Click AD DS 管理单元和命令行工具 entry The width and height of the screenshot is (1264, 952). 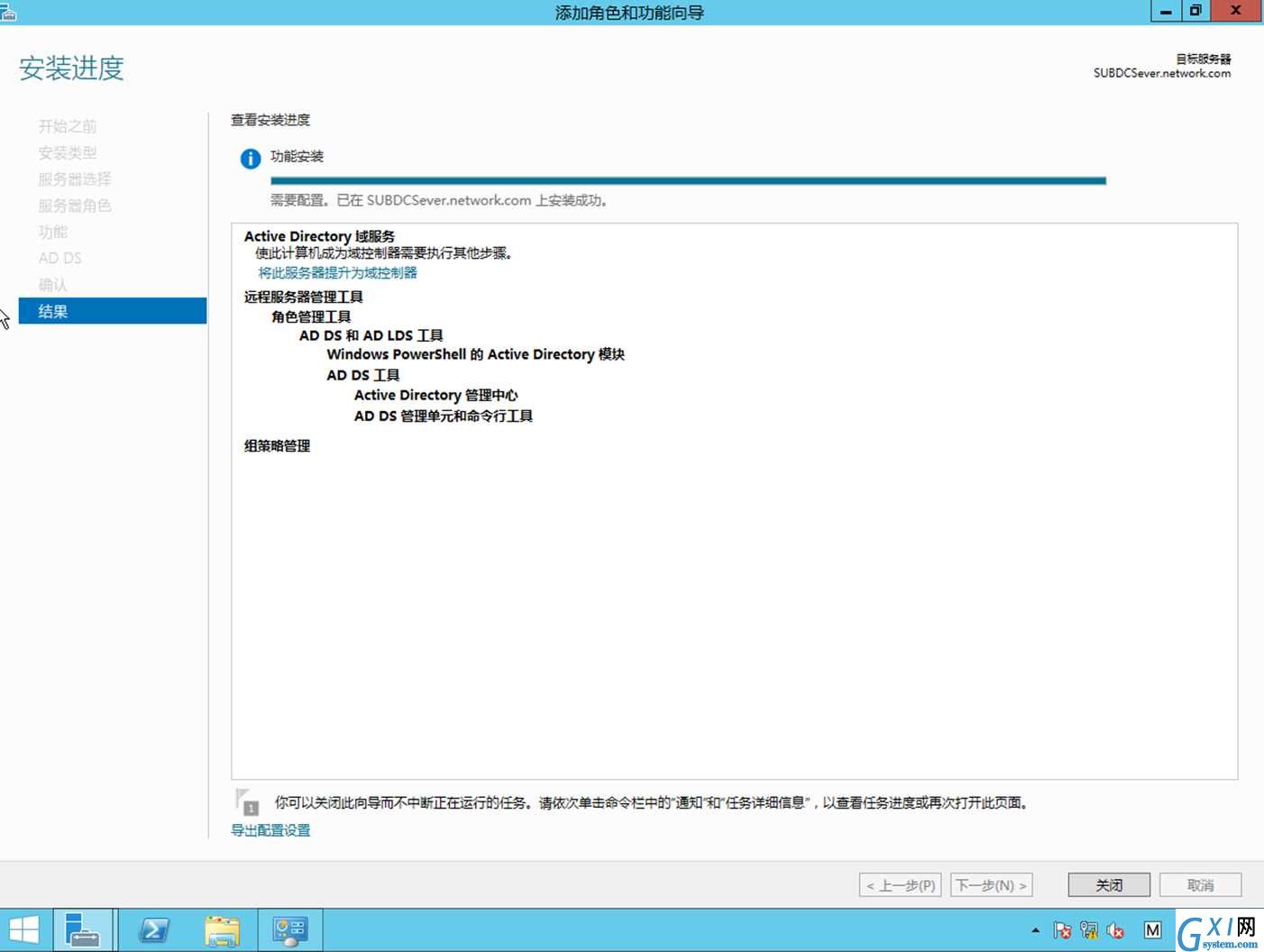443,416
